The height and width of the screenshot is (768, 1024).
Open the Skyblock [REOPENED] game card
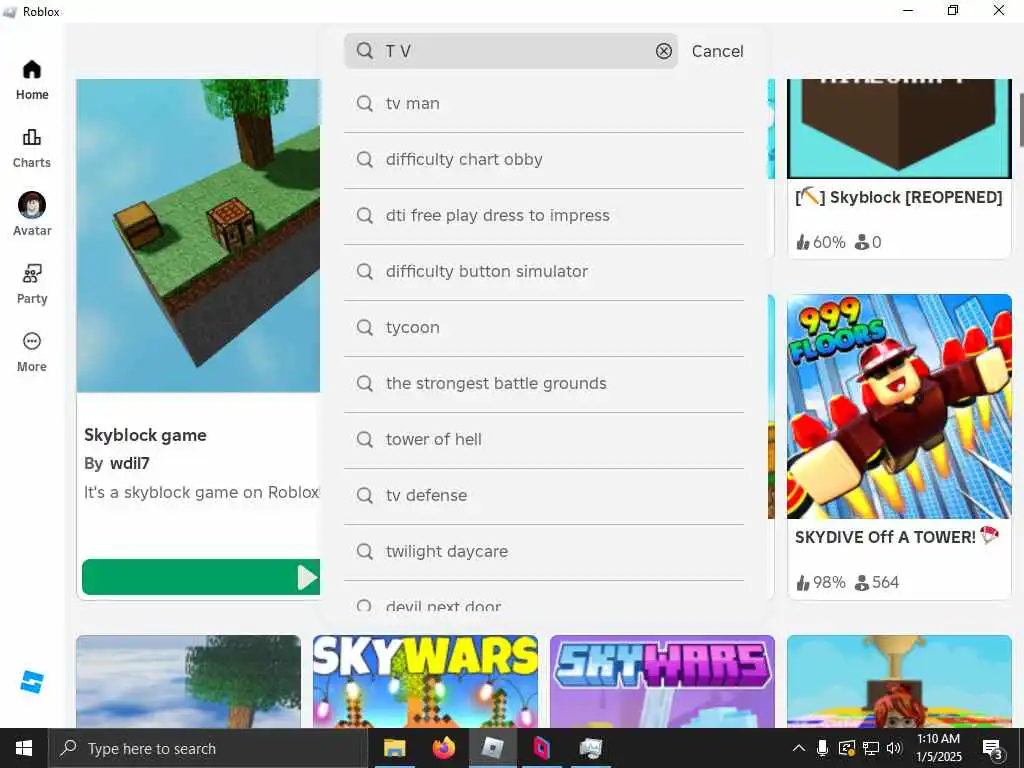coord(899,168)
